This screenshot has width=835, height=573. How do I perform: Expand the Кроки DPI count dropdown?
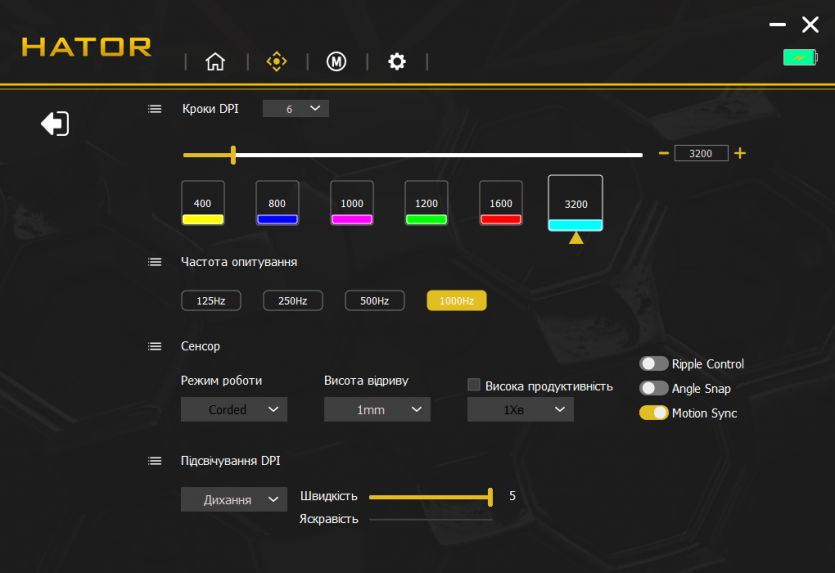[296, 109]
